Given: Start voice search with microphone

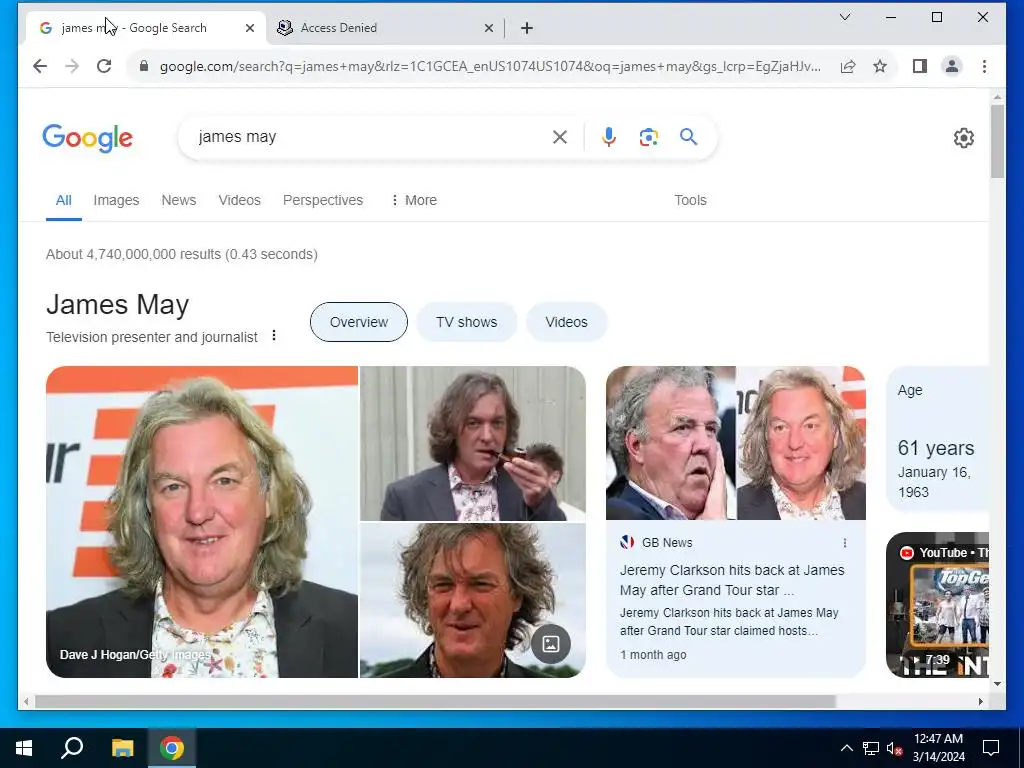Looking at the screenshot, I should tap(609, 137).
